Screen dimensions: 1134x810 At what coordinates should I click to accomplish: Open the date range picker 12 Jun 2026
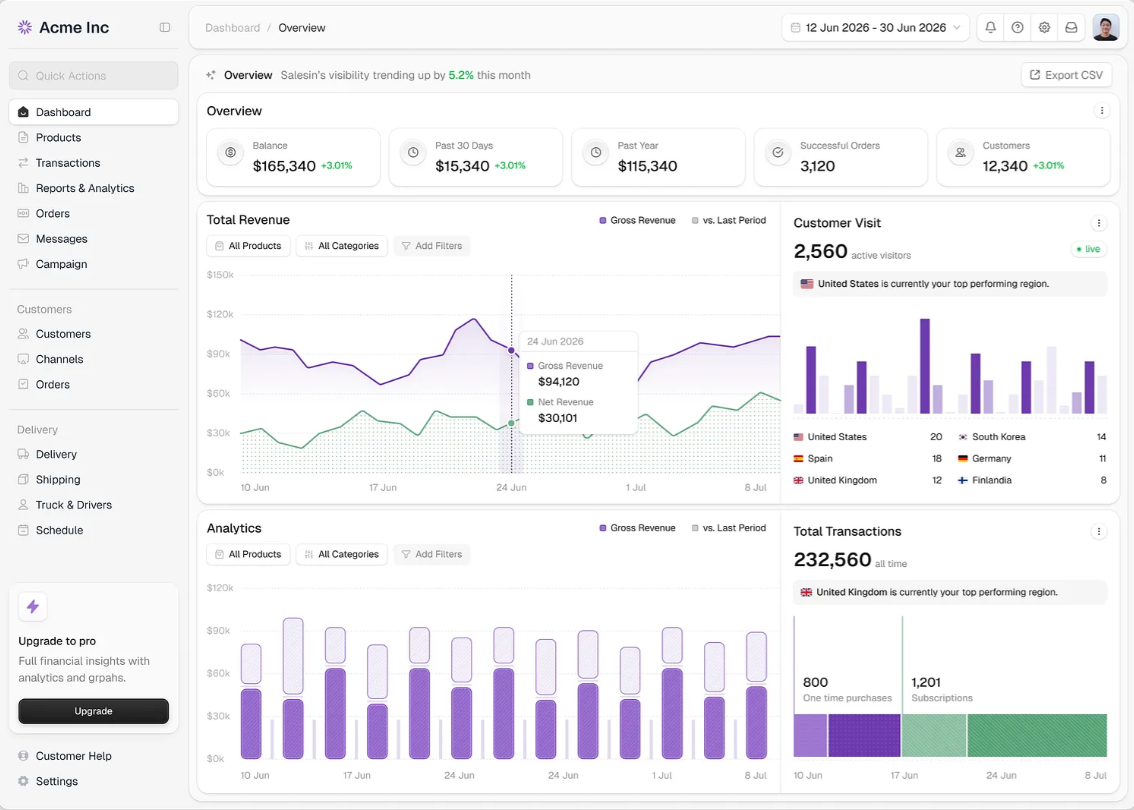coord(875,27)
